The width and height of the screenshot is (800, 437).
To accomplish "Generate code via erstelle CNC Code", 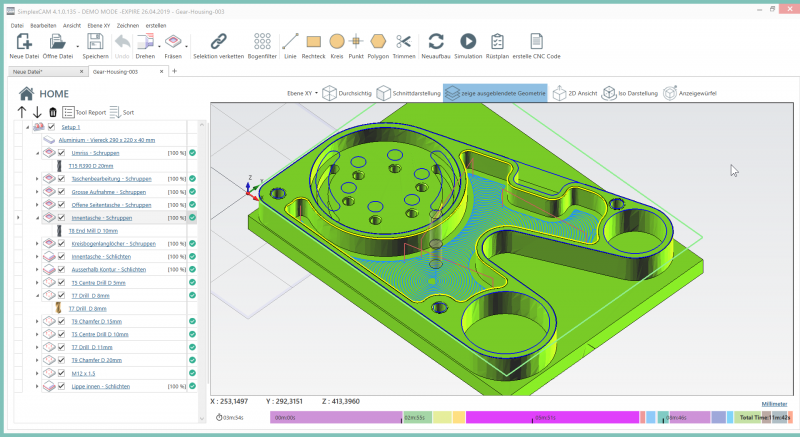I will 536,46.
